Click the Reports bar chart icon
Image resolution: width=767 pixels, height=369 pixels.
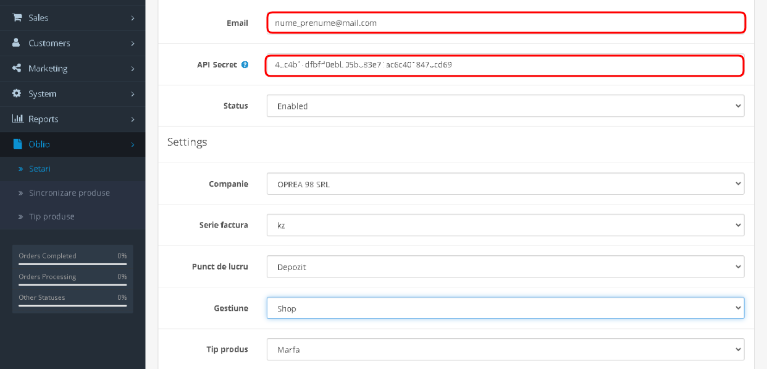pos(18,118)
